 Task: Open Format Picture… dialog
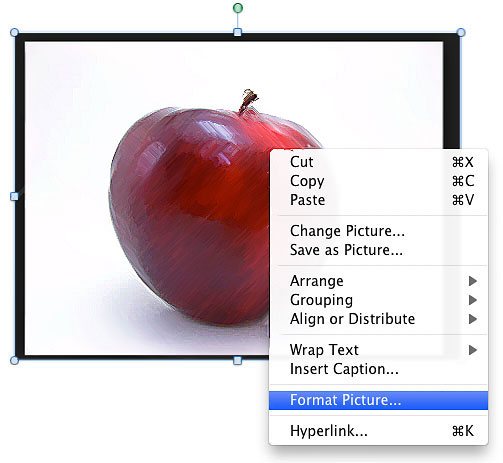(378, 400)
